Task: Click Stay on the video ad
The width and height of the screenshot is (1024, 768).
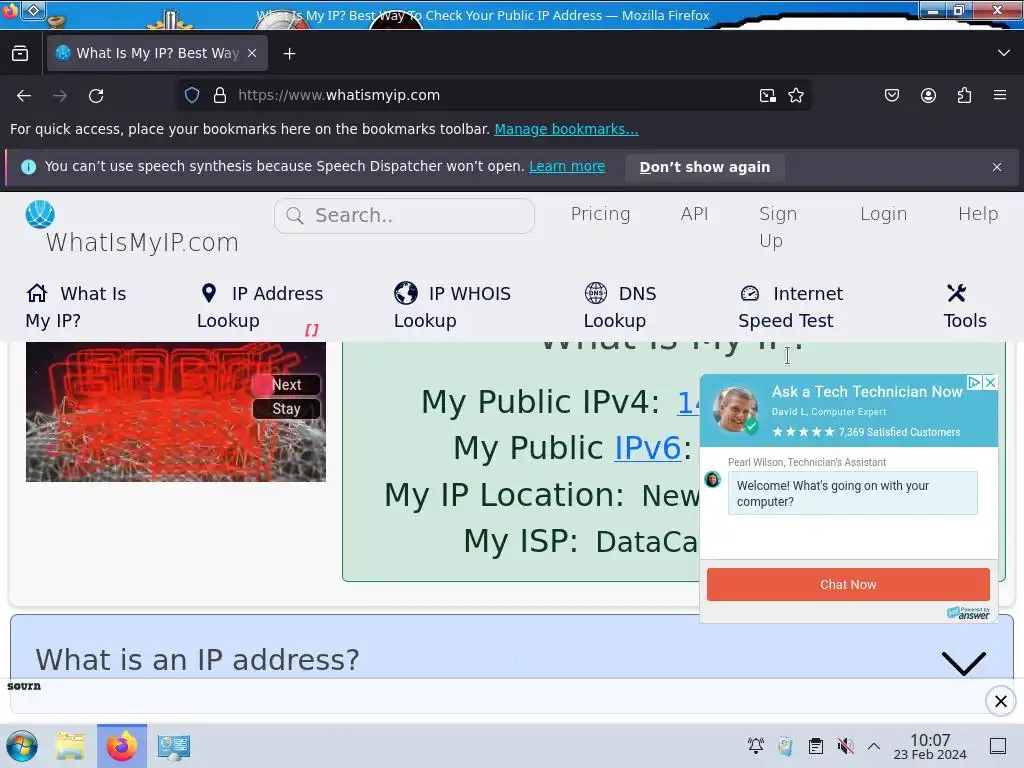Action: coord(286,409)
